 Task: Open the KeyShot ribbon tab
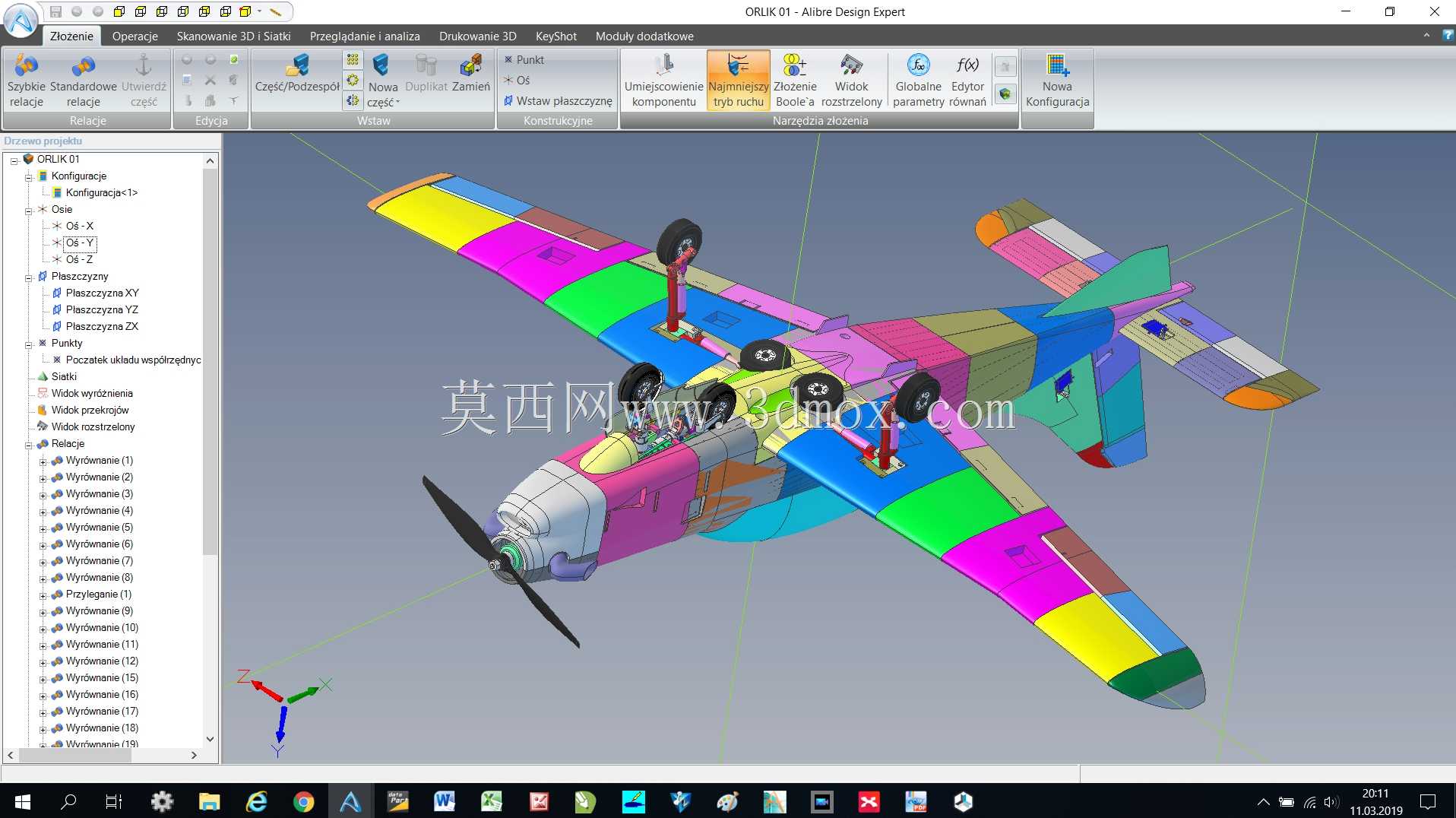pyautogui.click(x=555, y=36)
